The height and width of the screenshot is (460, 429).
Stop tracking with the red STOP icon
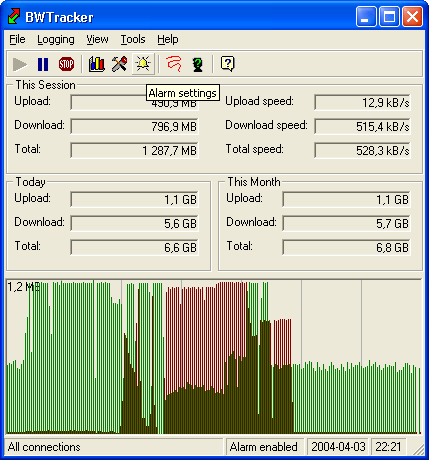coord(66,64)
